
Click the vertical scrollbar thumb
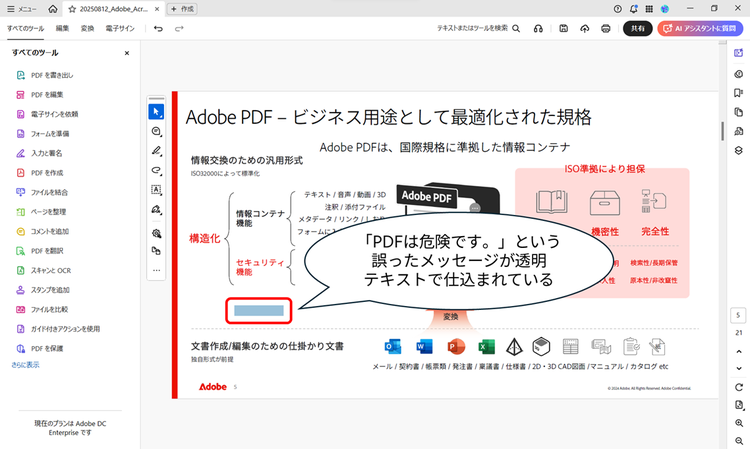coord(722,131)
